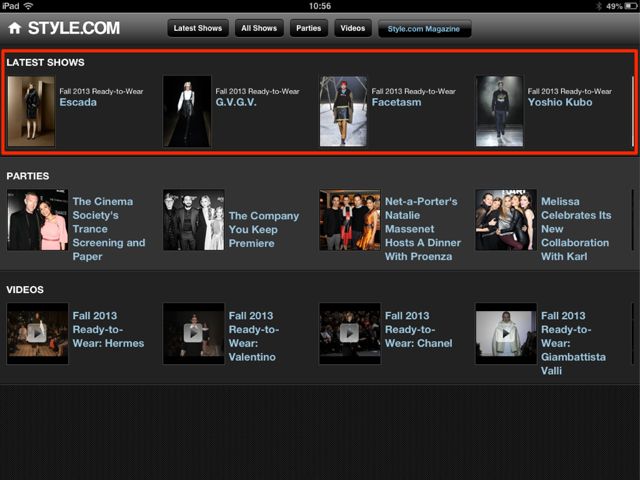Screen dimensions: 640x480
Task: Tap the Wi-Fi status icon
Action: [x=28, y=6]
